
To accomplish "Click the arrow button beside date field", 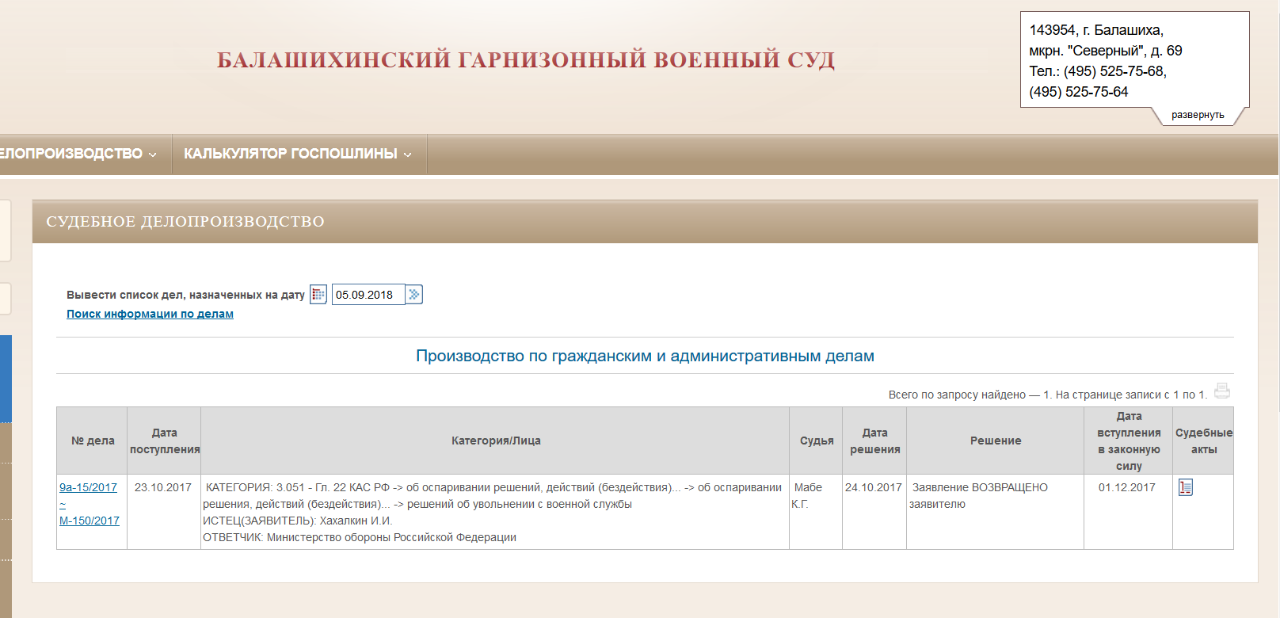I will 414,294.
